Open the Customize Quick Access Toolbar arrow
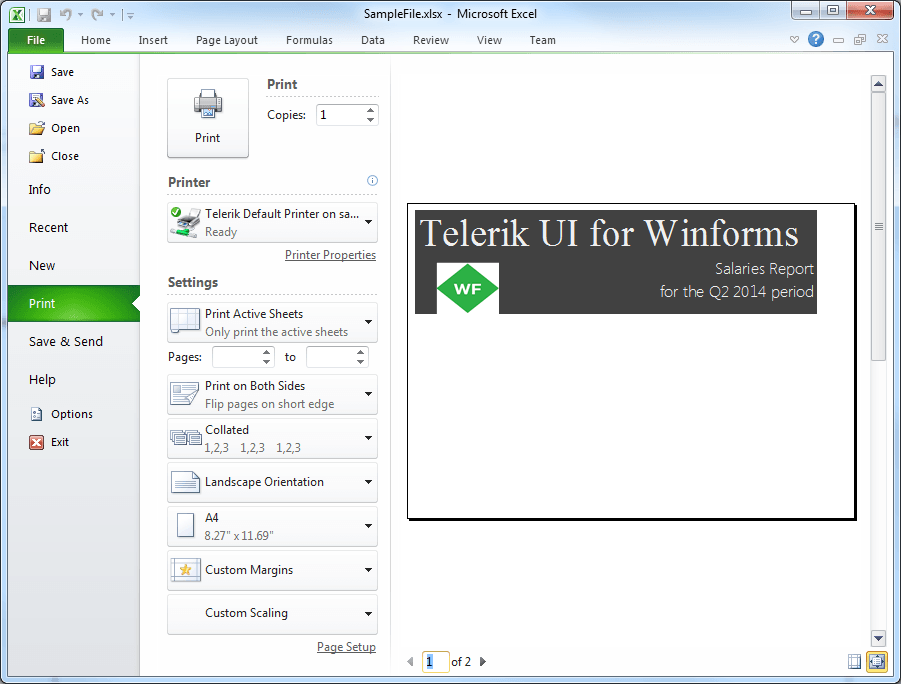Image resolution: width=901 pixels, height=684 pixels. click(x=130, y=16)
